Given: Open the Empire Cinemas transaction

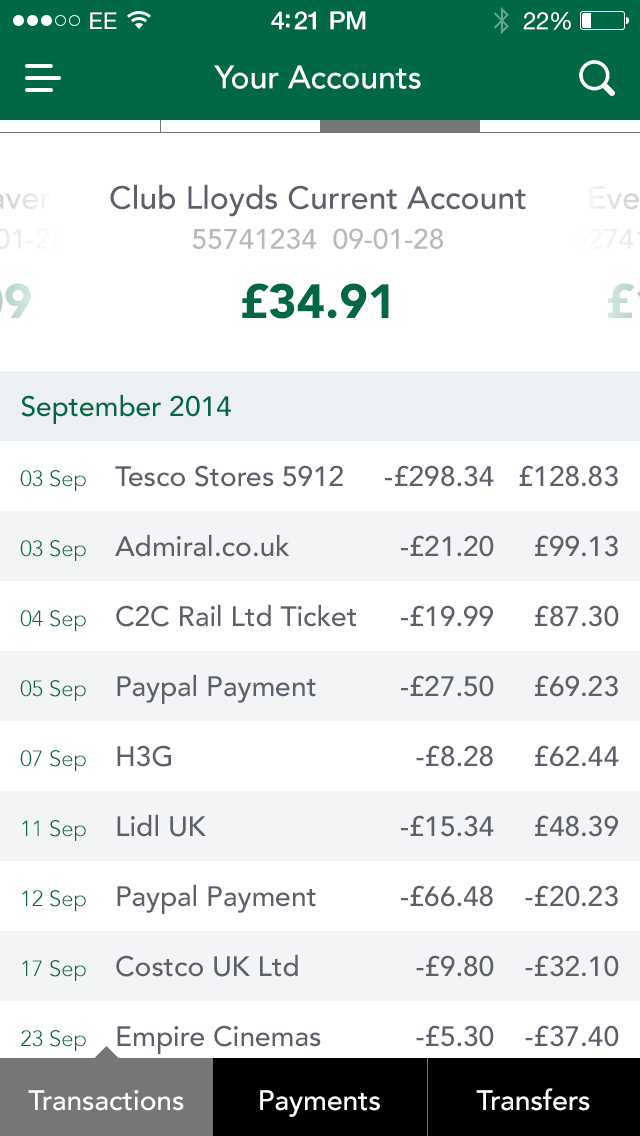Looking at the screenshot, I should click(x=319, y=1035).
